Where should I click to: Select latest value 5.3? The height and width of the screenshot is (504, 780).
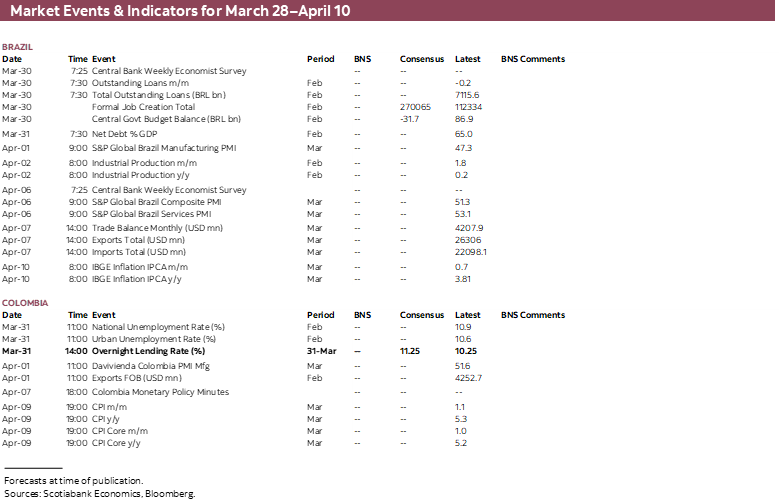coord(461,418)
